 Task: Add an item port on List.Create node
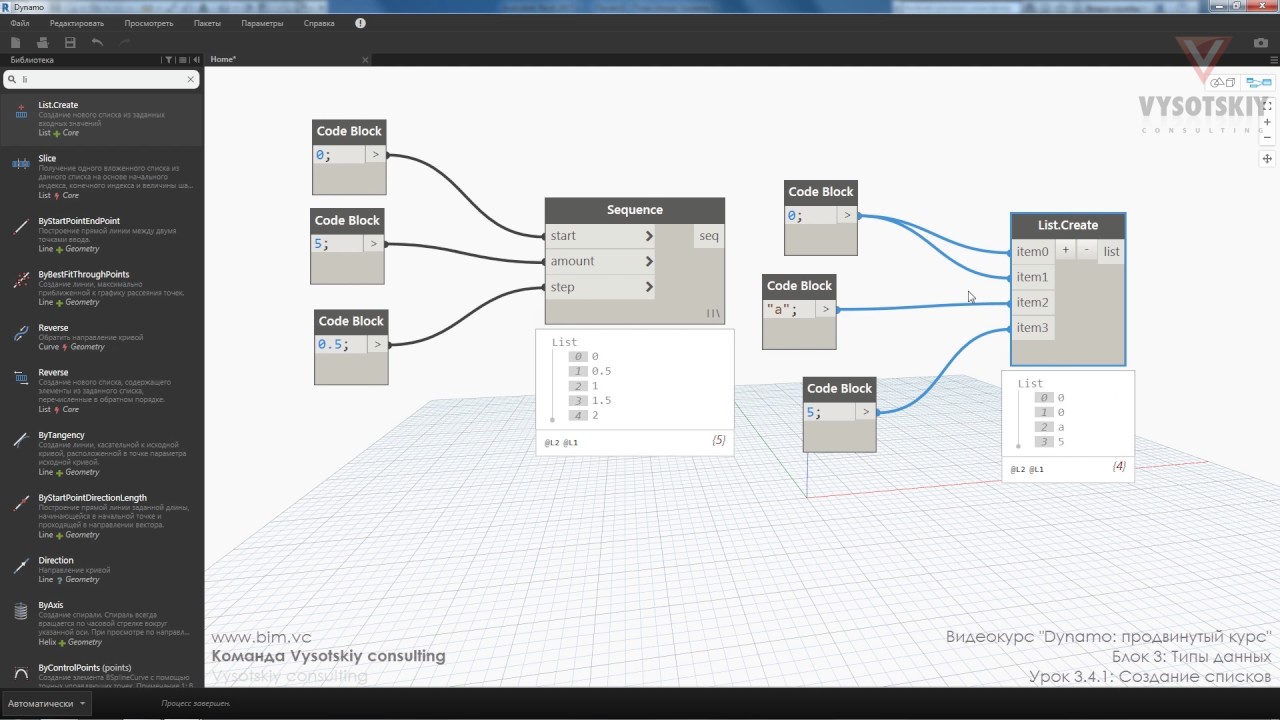pyautogui.click(x=1066, y=250)
